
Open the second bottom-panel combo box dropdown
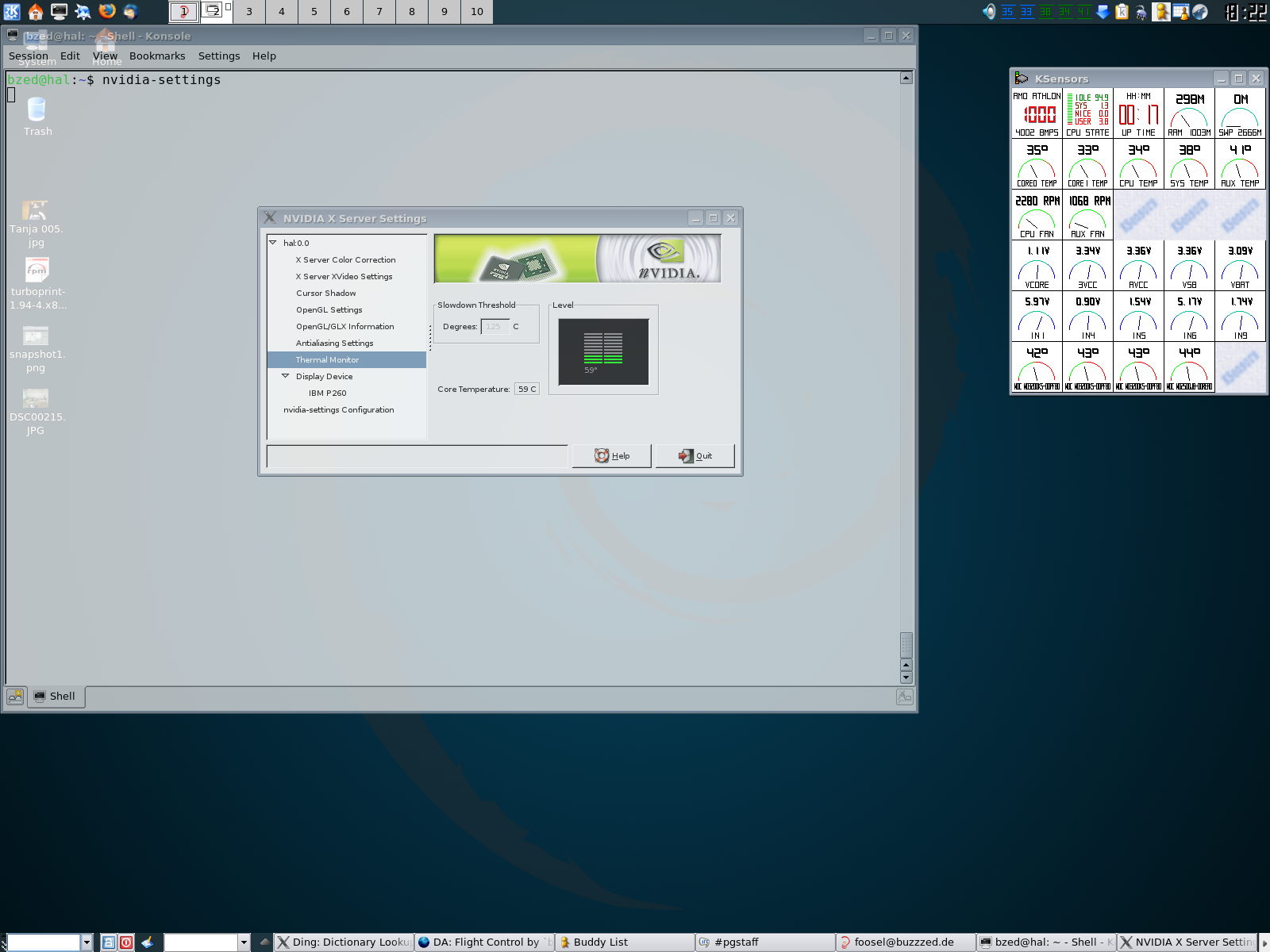coord(244,942)
